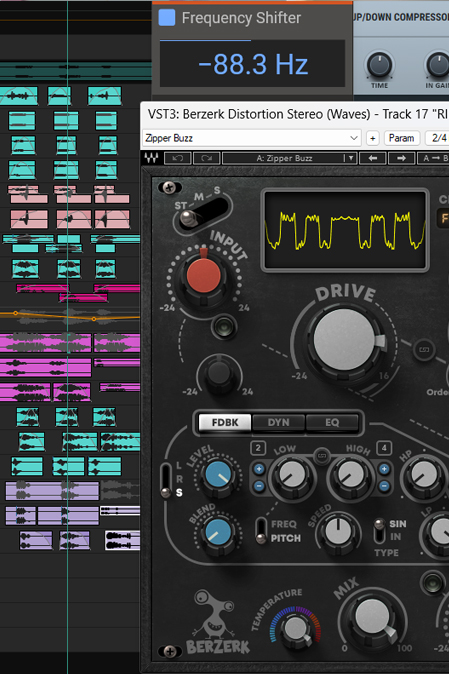This screenshot has width=449, height=674.
Task: Adjust the feedback BLEND knob
Action: pos(218,532)
